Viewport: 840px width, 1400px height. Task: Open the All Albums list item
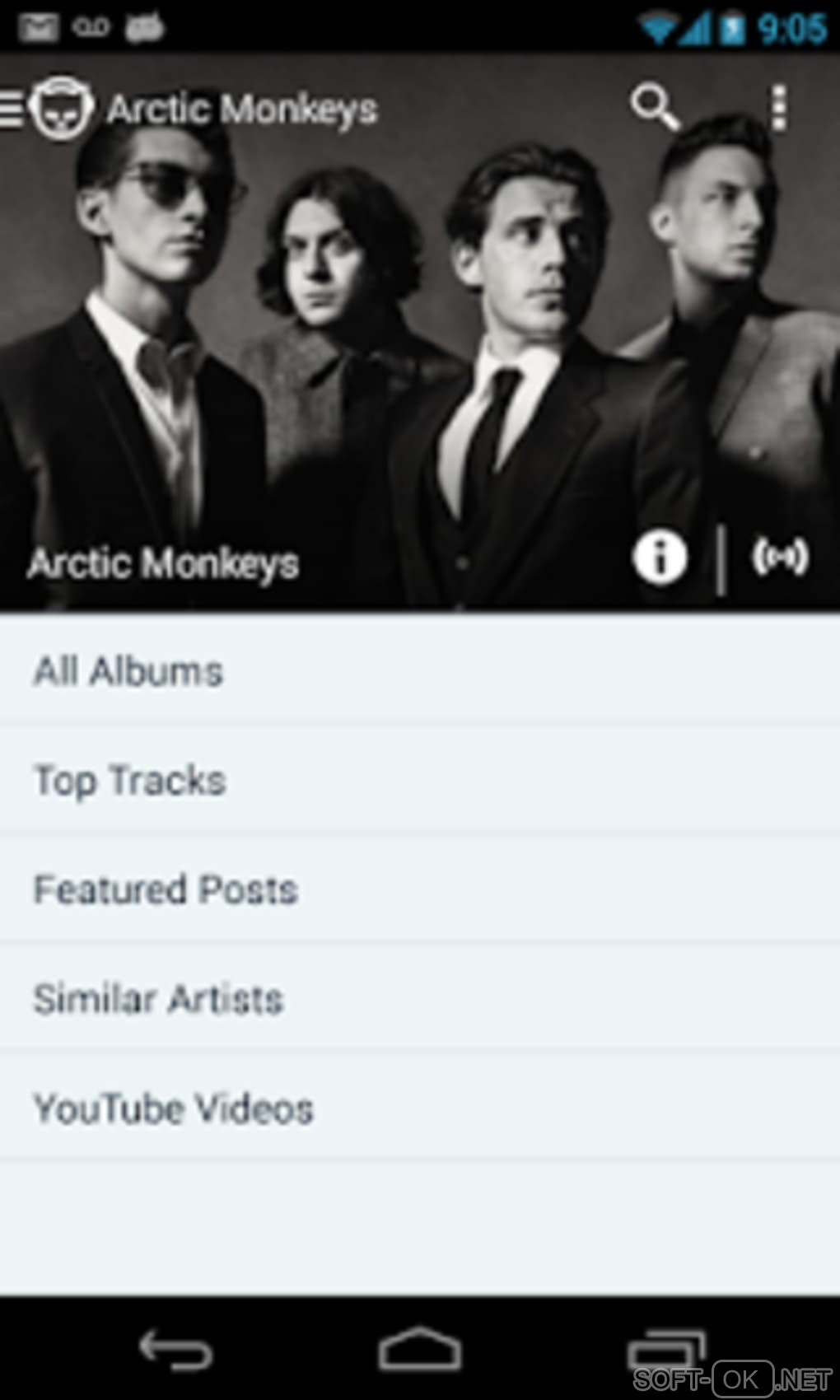pos(420,670)
